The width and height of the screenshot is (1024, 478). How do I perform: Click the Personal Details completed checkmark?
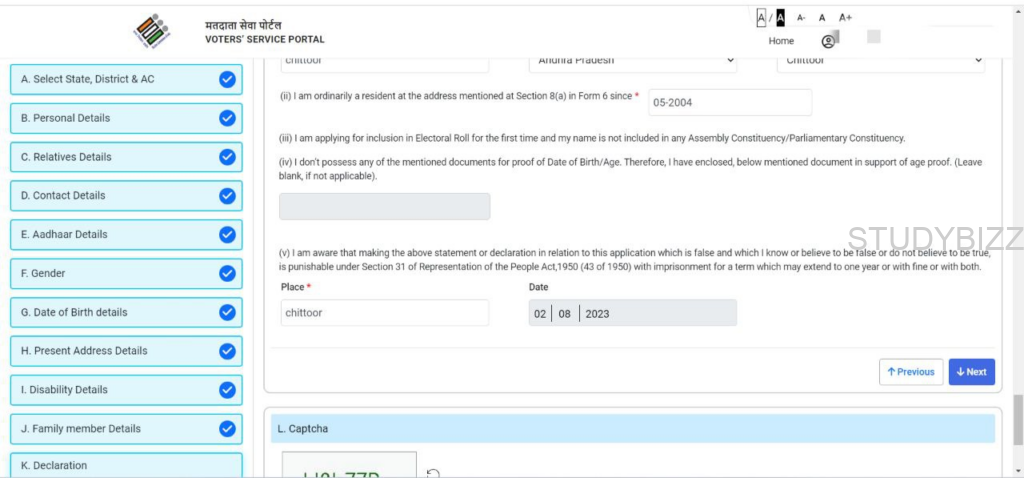[x=227, y=118]
